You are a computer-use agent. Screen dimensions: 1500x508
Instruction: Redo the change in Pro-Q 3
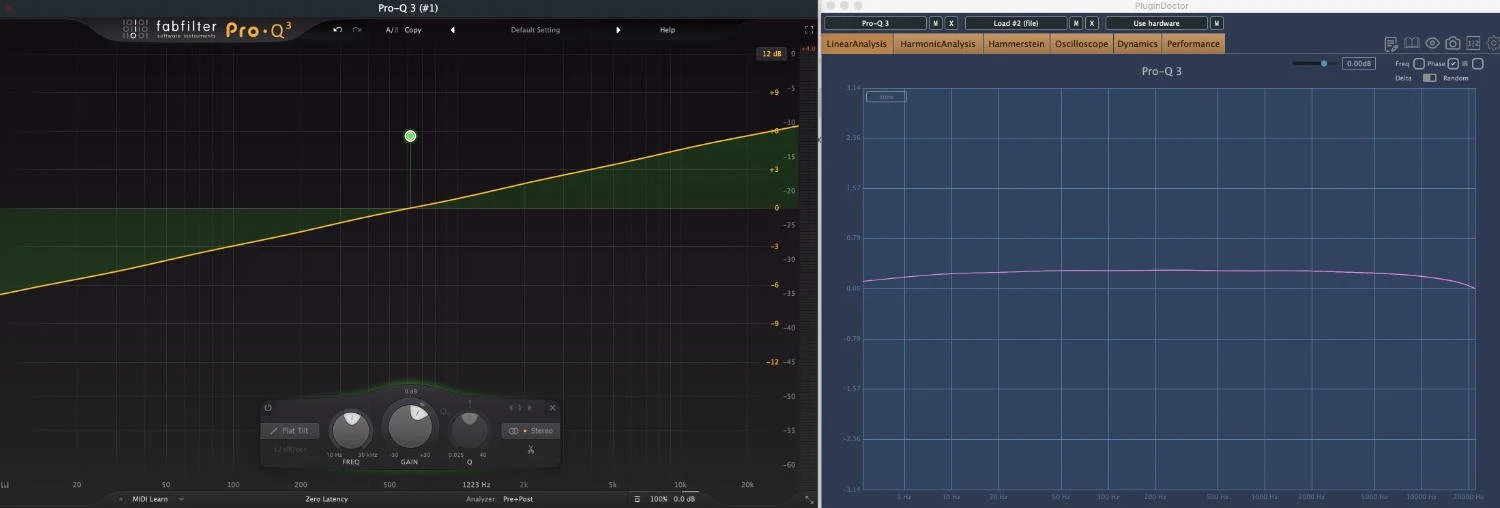[357, 30]
